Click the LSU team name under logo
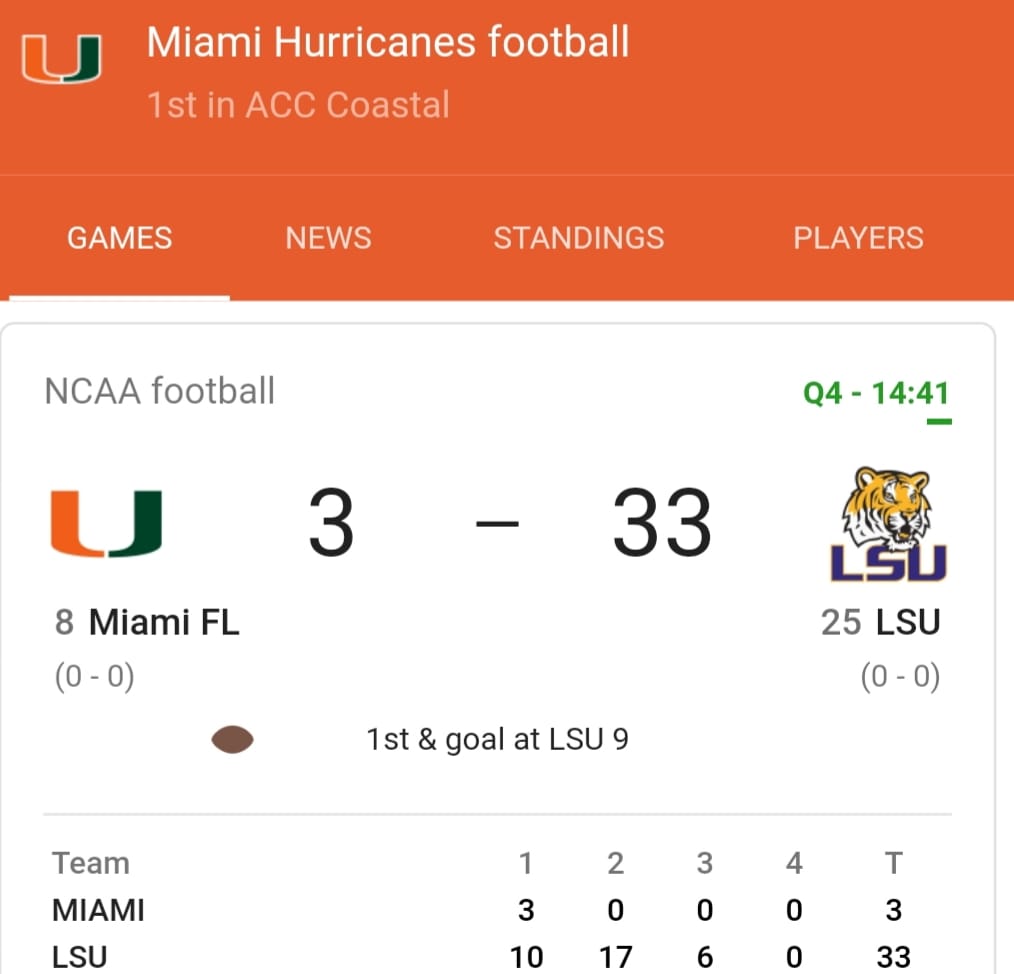The height and width of the screenshot is (974, 1014). tap(907, 622)
